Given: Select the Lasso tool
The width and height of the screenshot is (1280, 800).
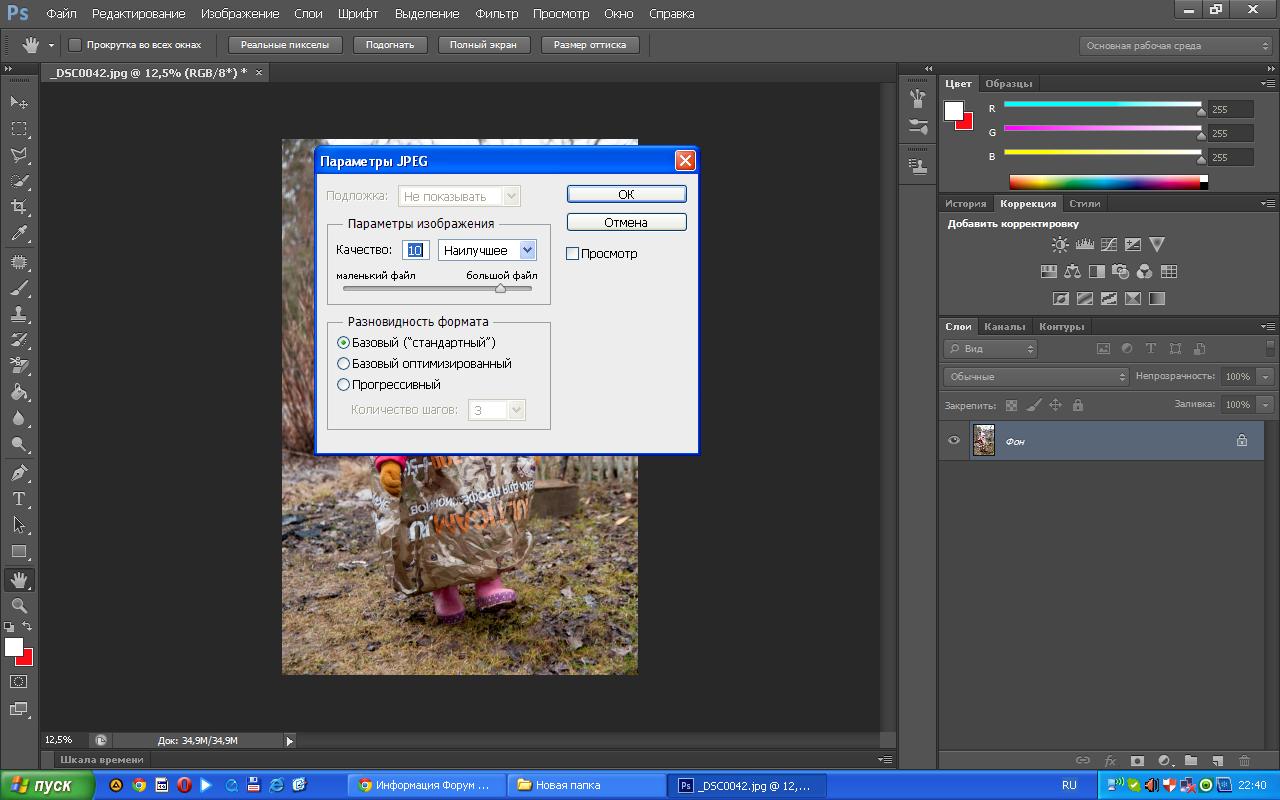Looking at the screenshot, I should 19,155.
